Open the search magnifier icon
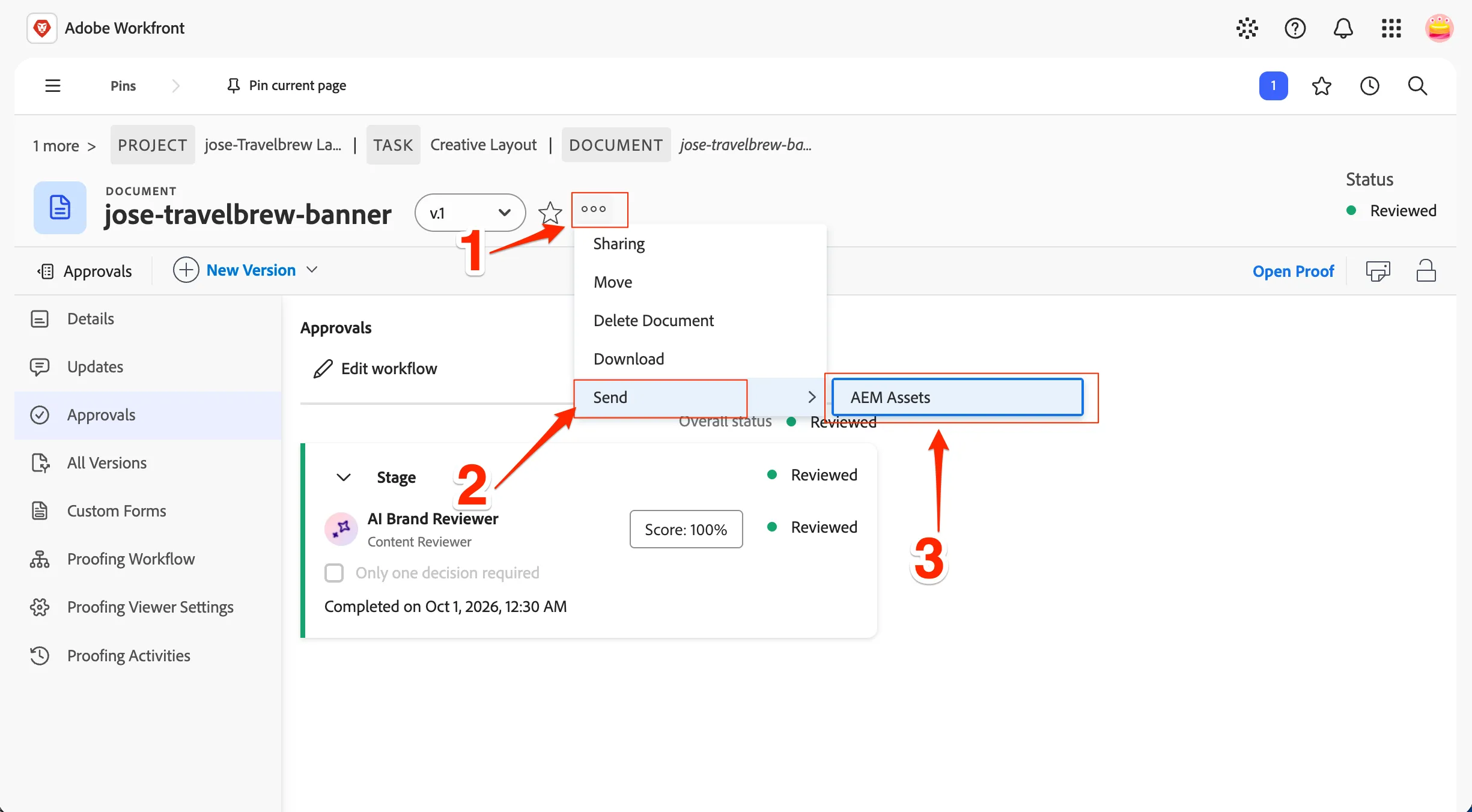1472x812 pixels. pyautogui.click(x=1418, y=86)
